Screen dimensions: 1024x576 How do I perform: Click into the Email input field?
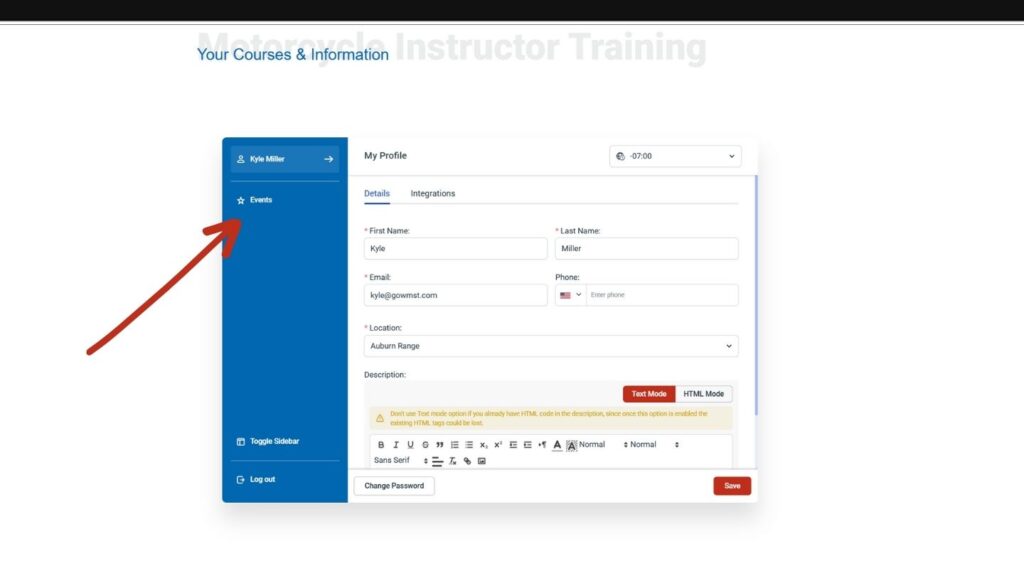click(x=455, y=295)
